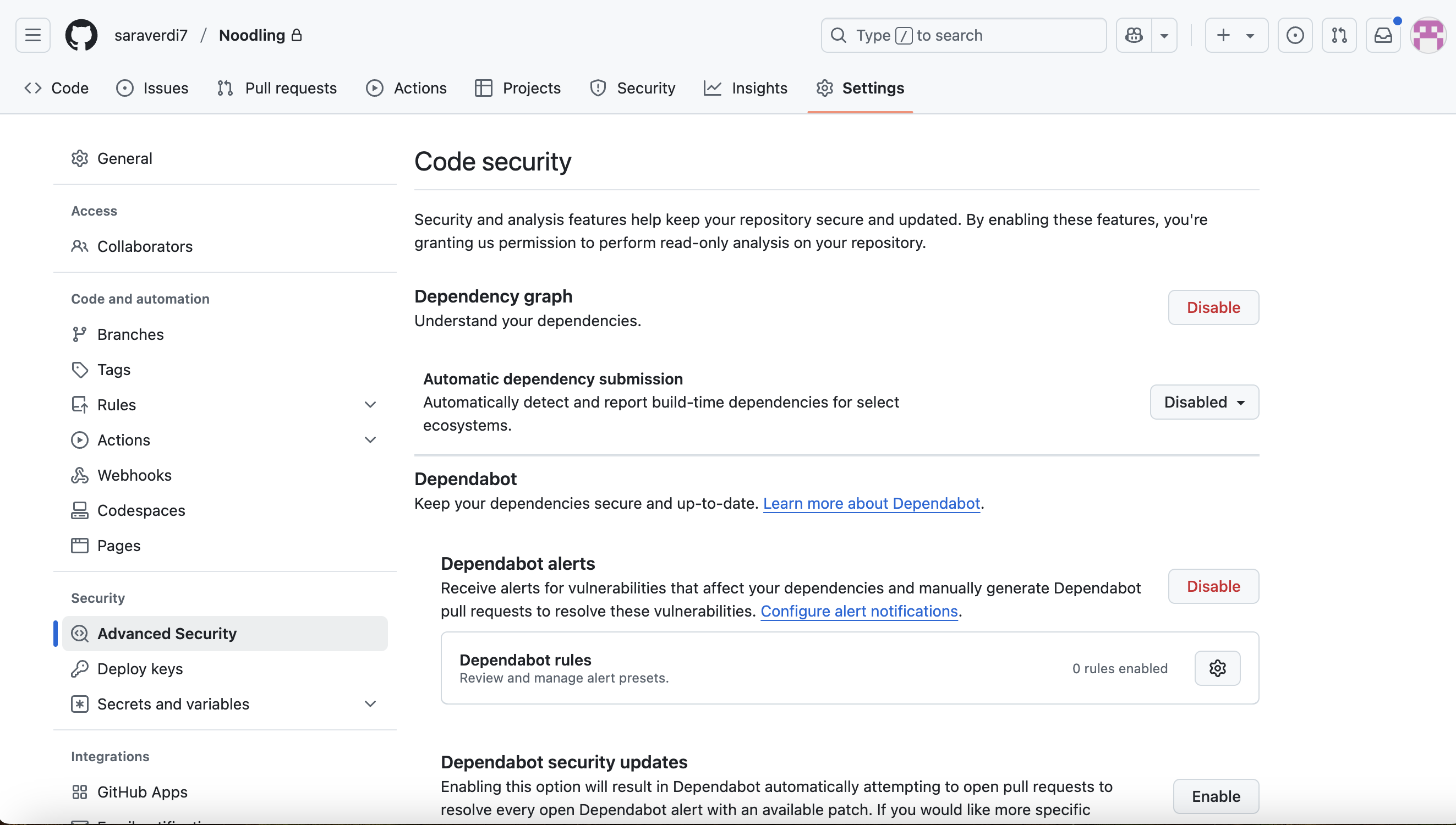Open Copilot from the search bar icon

[x=1133, y=35]
